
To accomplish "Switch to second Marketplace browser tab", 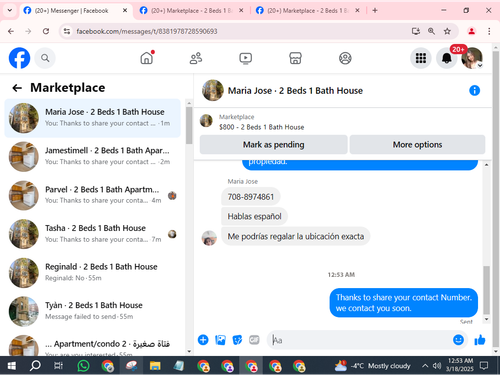I will tap(191, 11).
